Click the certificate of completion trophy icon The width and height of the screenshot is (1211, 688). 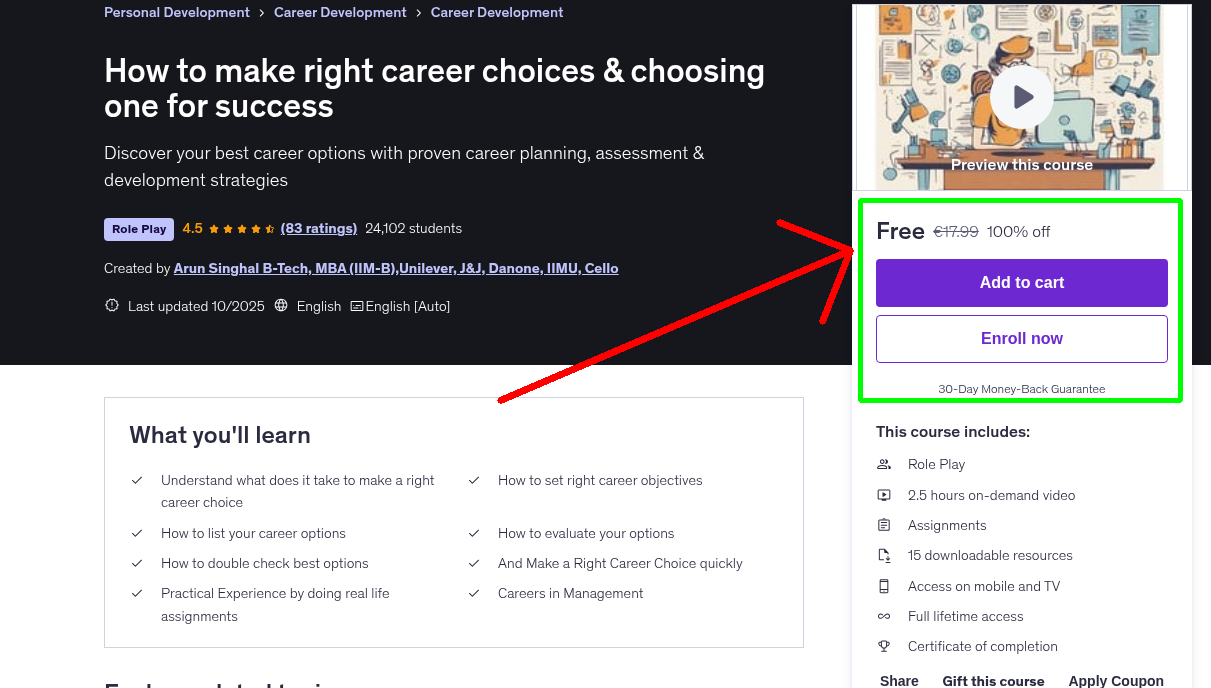pyautogui.click(x=884, y=646)
